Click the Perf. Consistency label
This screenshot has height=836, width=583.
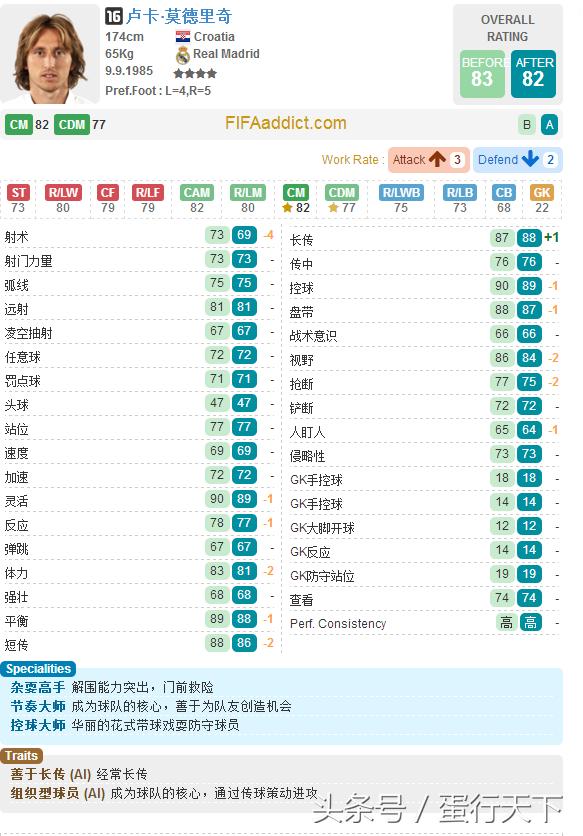click(338, 623)
